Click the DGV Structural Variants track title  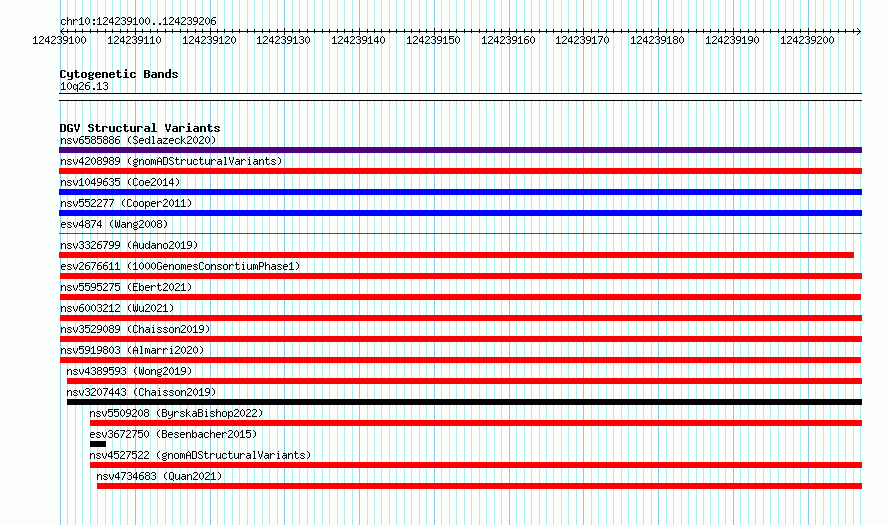coord(140,128)
